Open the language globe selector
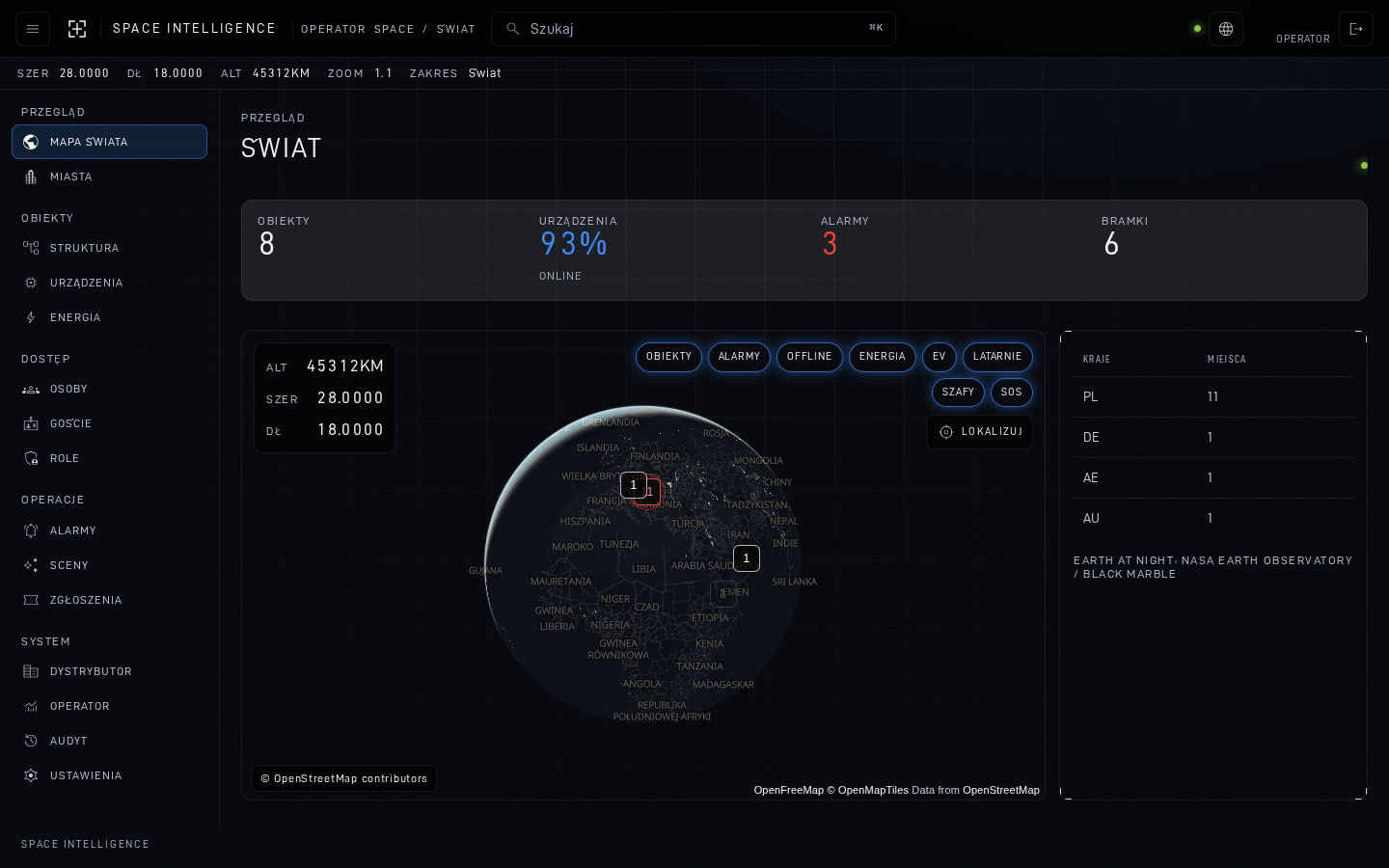Viewport: 1389px width, 868px height. click(1226, 29)
